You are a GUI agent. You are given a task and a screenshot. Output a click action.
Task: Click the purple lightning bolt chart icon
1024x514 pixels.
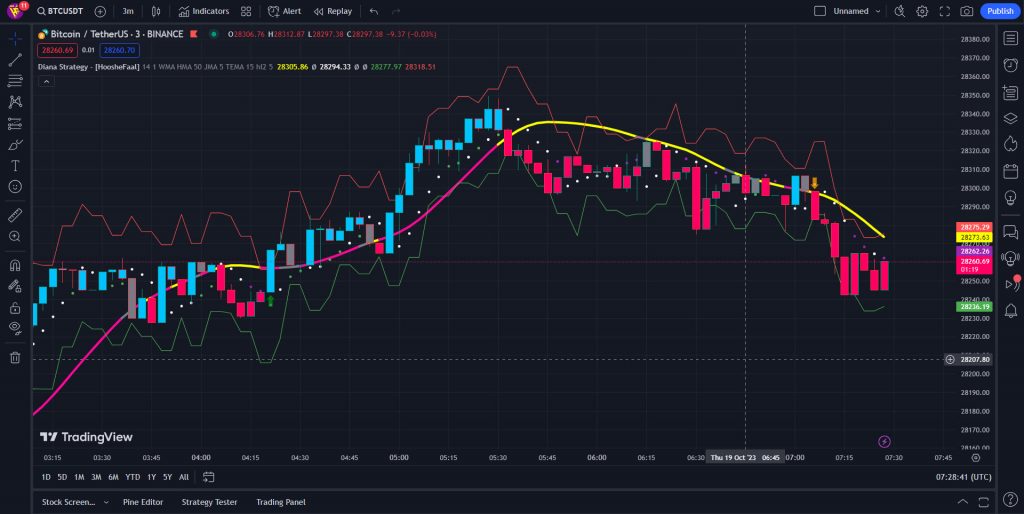[x=885, y=442]
